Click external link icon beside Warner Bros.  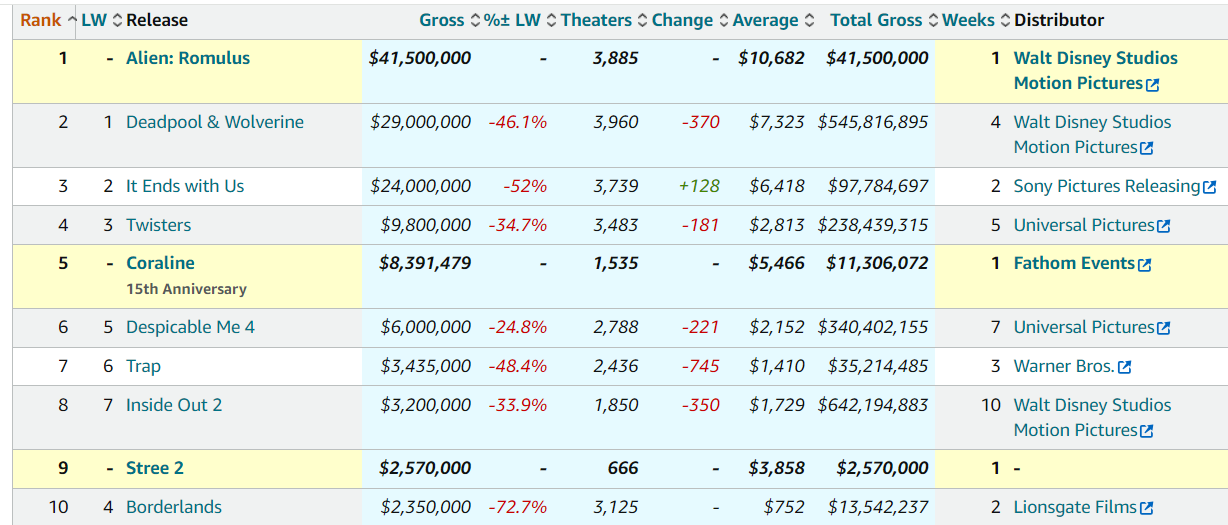pos(1124,368)
